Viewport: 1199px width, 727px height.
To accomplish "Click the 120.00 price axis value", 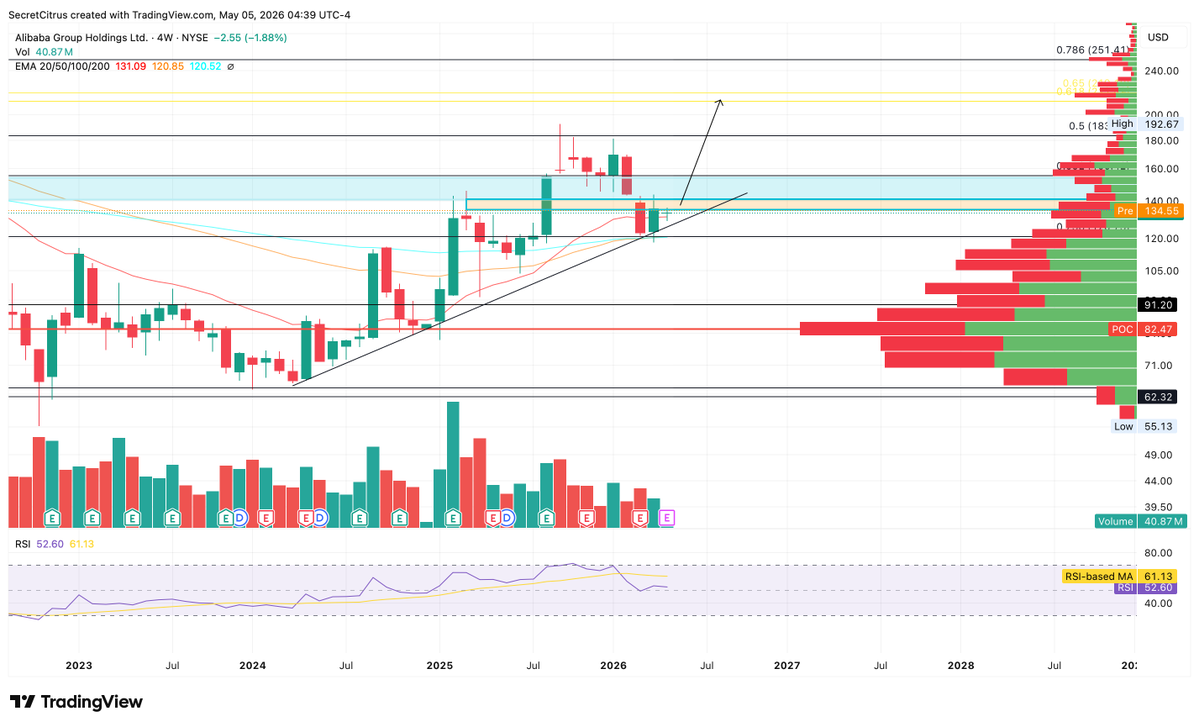I will pos(1162,239).
